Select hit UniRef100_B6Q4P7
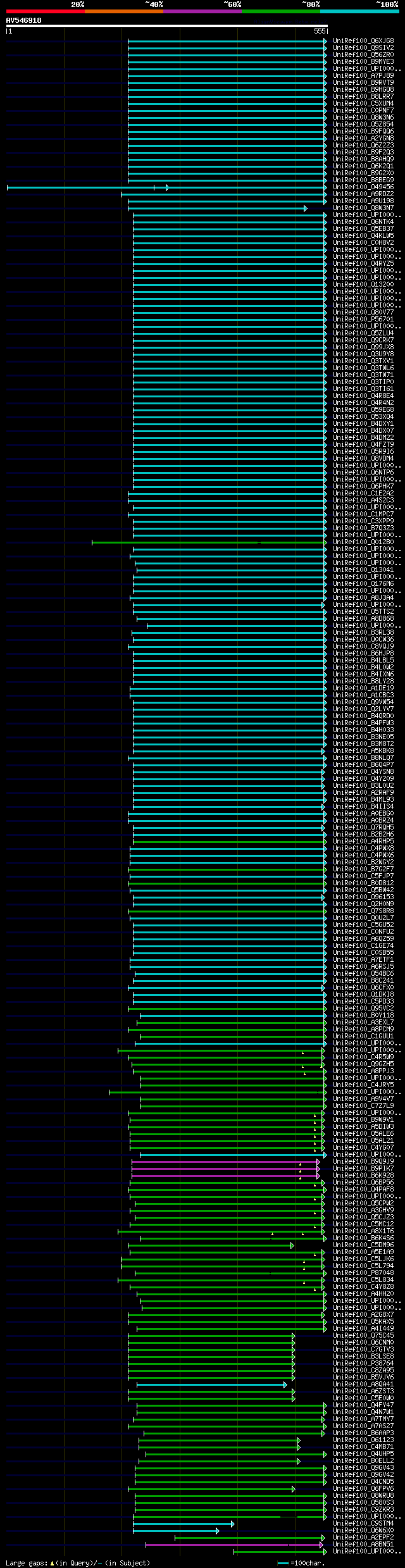405x1568 pixels. [363, 764]
